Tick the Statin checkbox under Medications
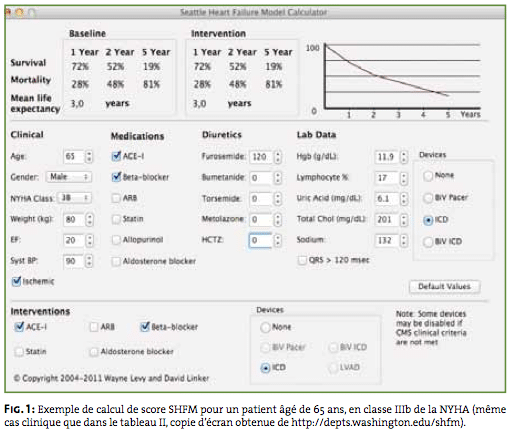Screen dimensions: 510x442 click(x=116, y=219)
